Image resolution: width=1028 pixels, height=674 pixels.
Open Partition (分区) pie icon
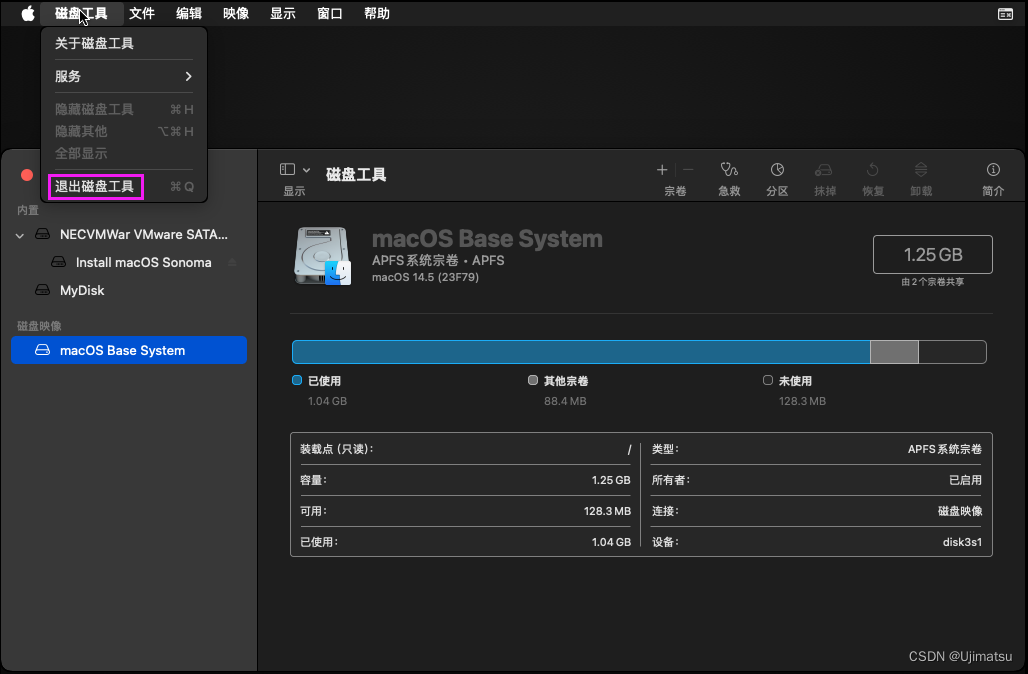[x=777, y=170]
